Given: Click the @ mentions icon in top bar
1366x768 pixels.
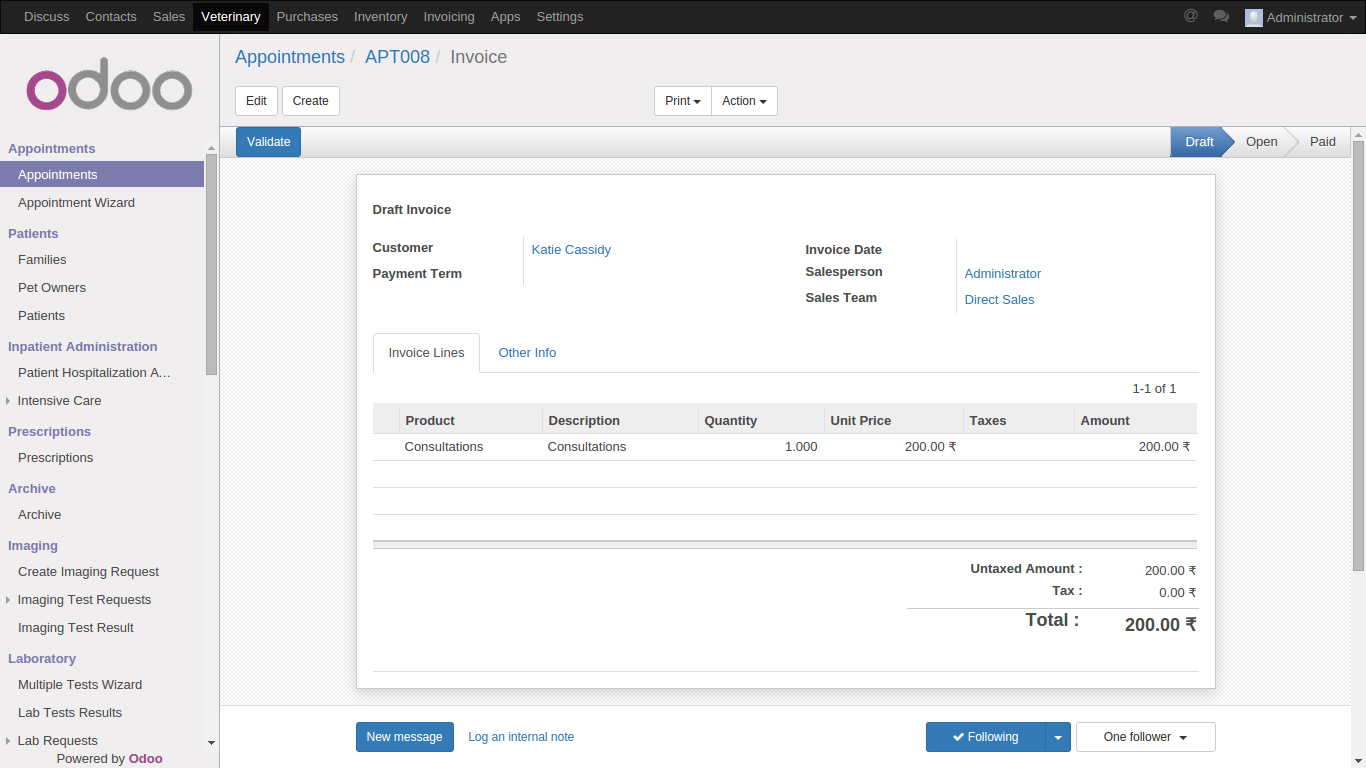Looking at the screenshot, I should [x=1190, y=16].
